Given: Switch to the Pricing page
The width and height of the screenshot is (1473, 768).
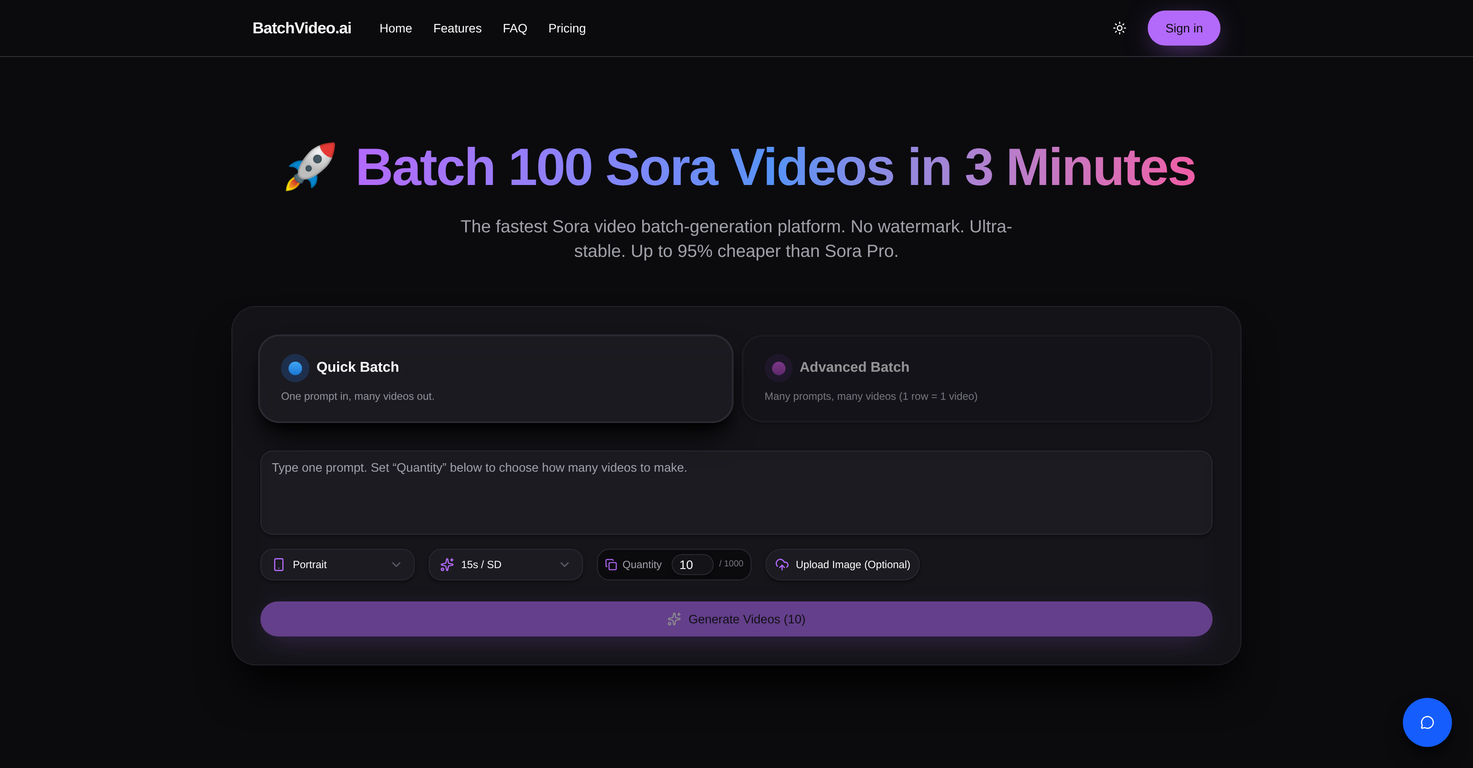Looking at the screenshot, I should point(567,28).
